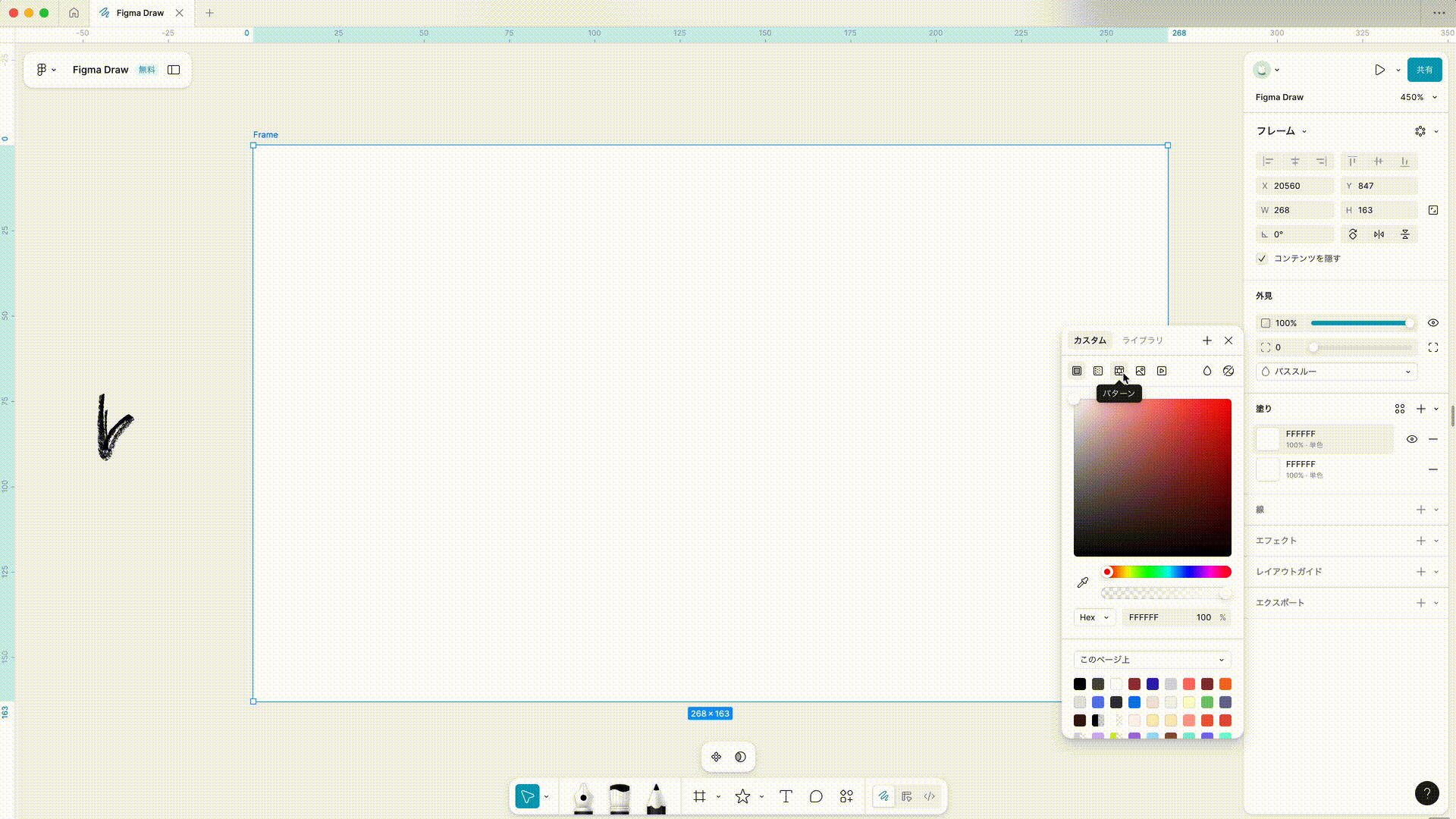The height and width of the screenshot is (819, 1456).
Task: Select solid fill type icon
Action: (1077, 371)
